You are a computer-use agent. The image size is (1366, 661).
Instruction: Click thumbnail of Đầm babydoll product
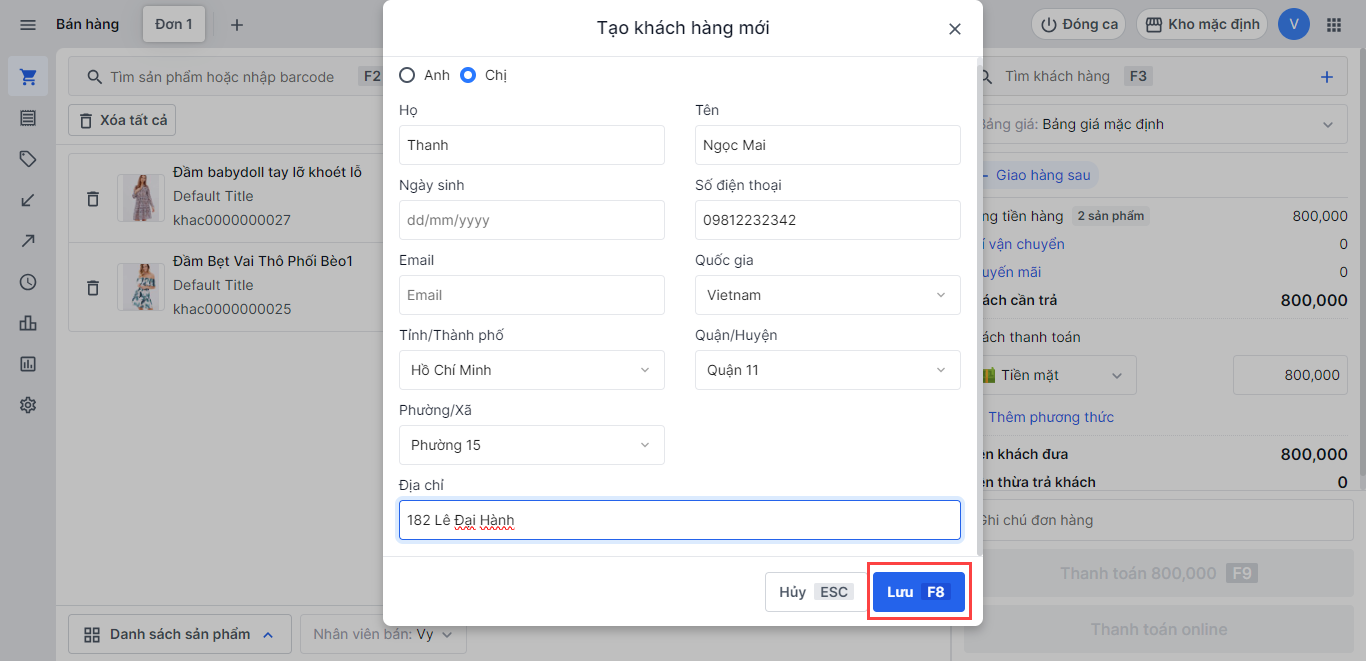(x=141, y=198)
